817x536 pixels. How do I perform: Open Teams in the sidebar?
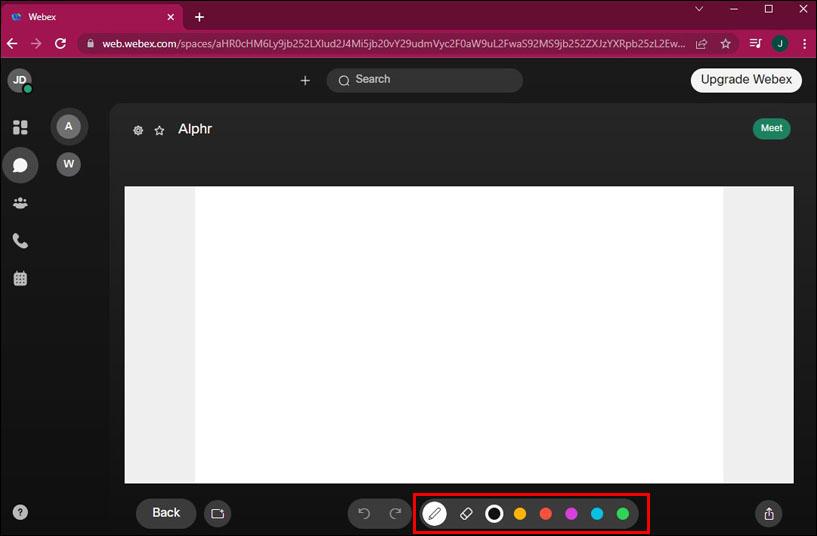[20, 203]
